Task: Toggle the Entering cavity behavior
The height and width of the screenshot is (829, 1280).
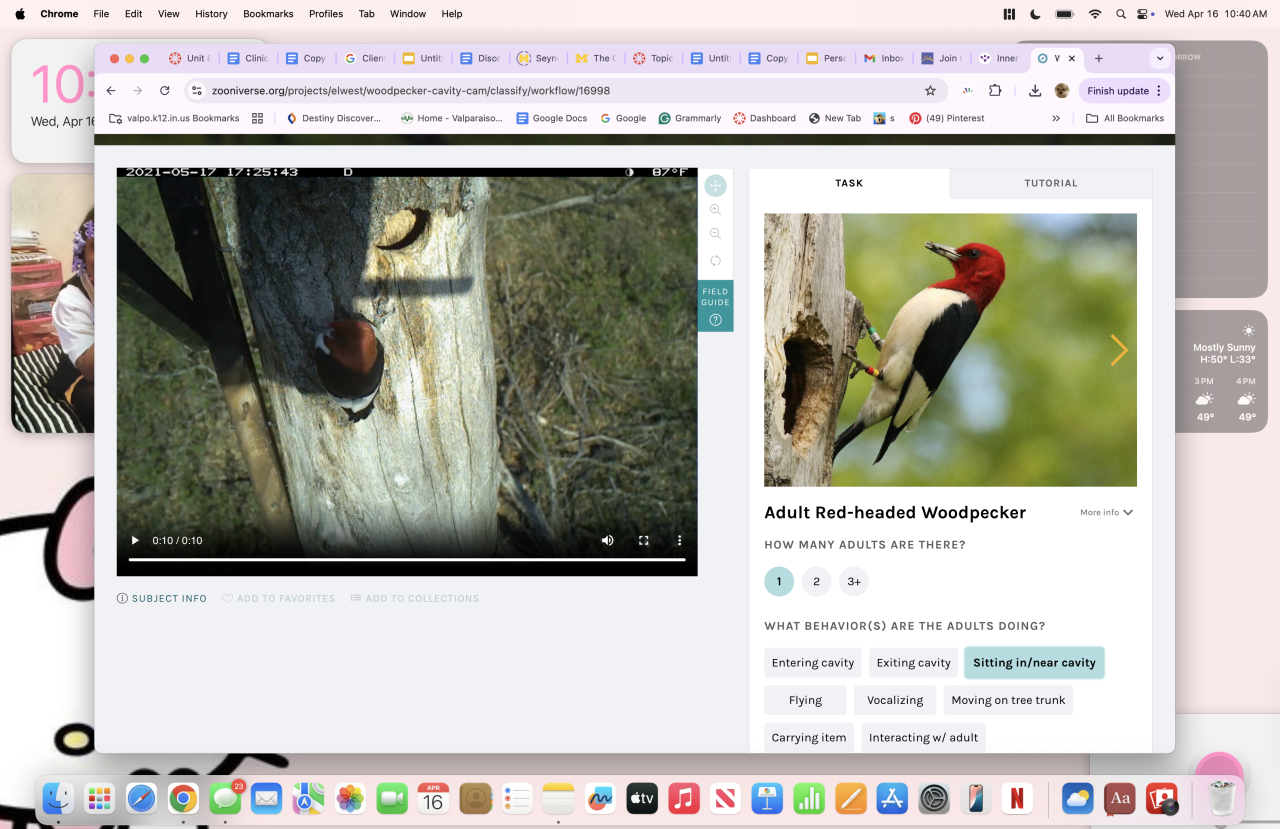Action: (812, 662)
